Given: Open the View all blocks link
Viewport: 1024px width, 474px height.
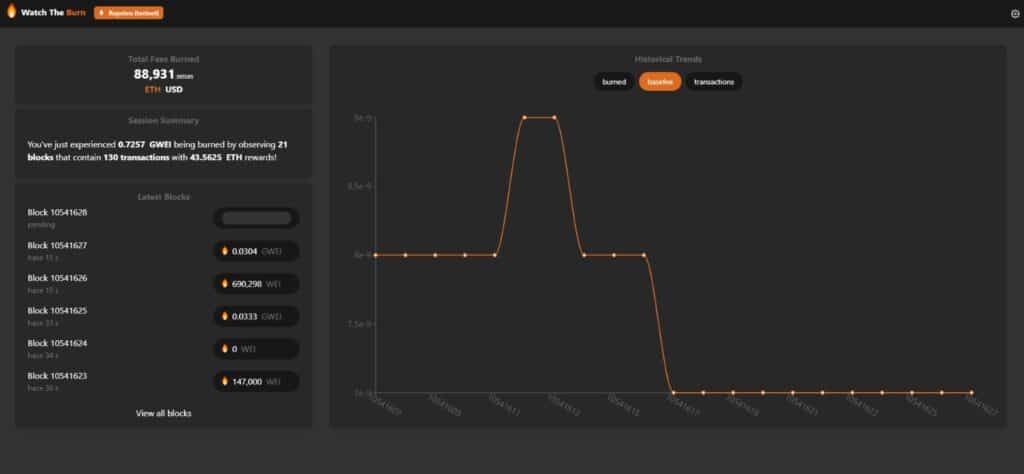Looking at the screenshot, I should click(164, 413).
